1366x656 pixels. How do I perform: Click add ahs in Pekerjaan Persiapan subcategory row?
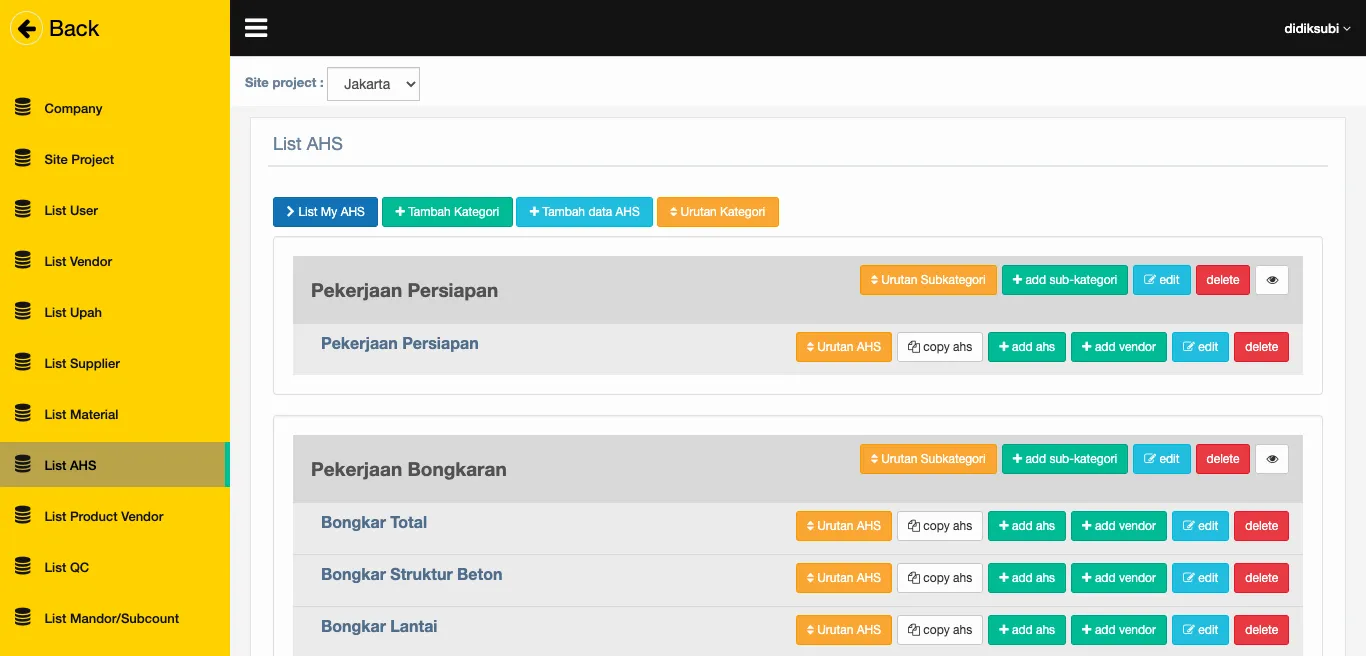(1027, 347)
